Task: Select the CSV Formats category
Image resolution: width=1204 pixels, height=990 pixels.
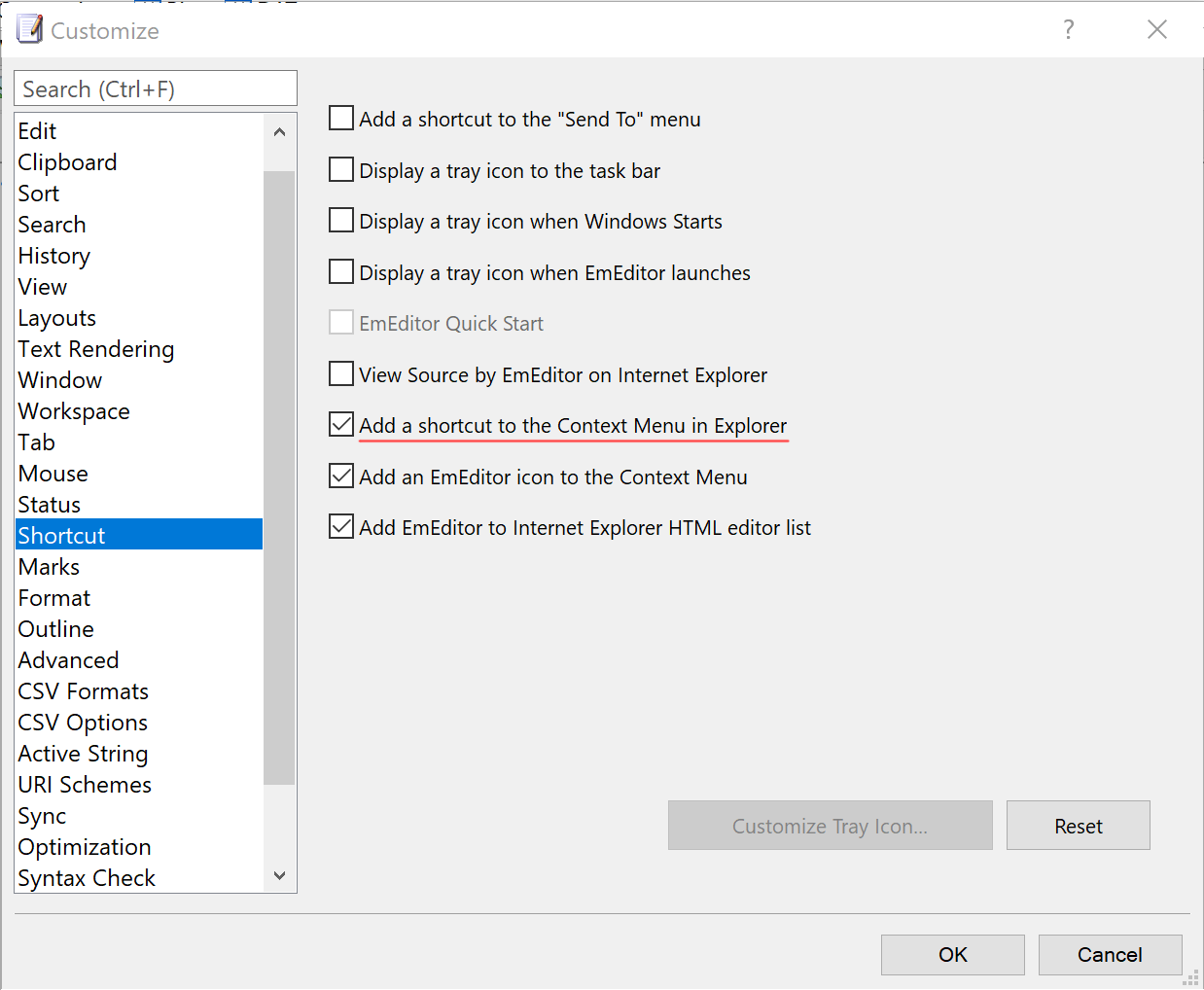Action: (139, 691)
